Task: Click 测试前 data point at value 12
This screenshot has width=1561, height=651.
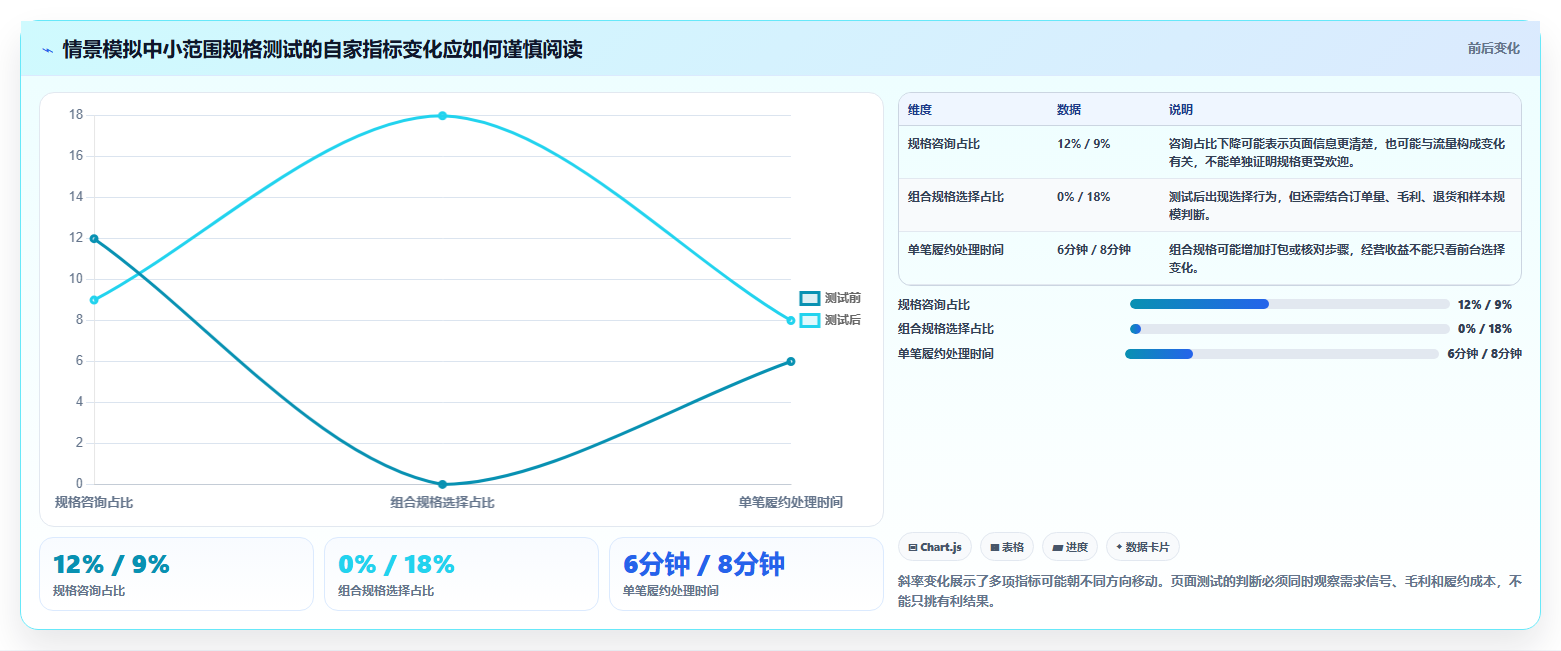Action: 94,239
